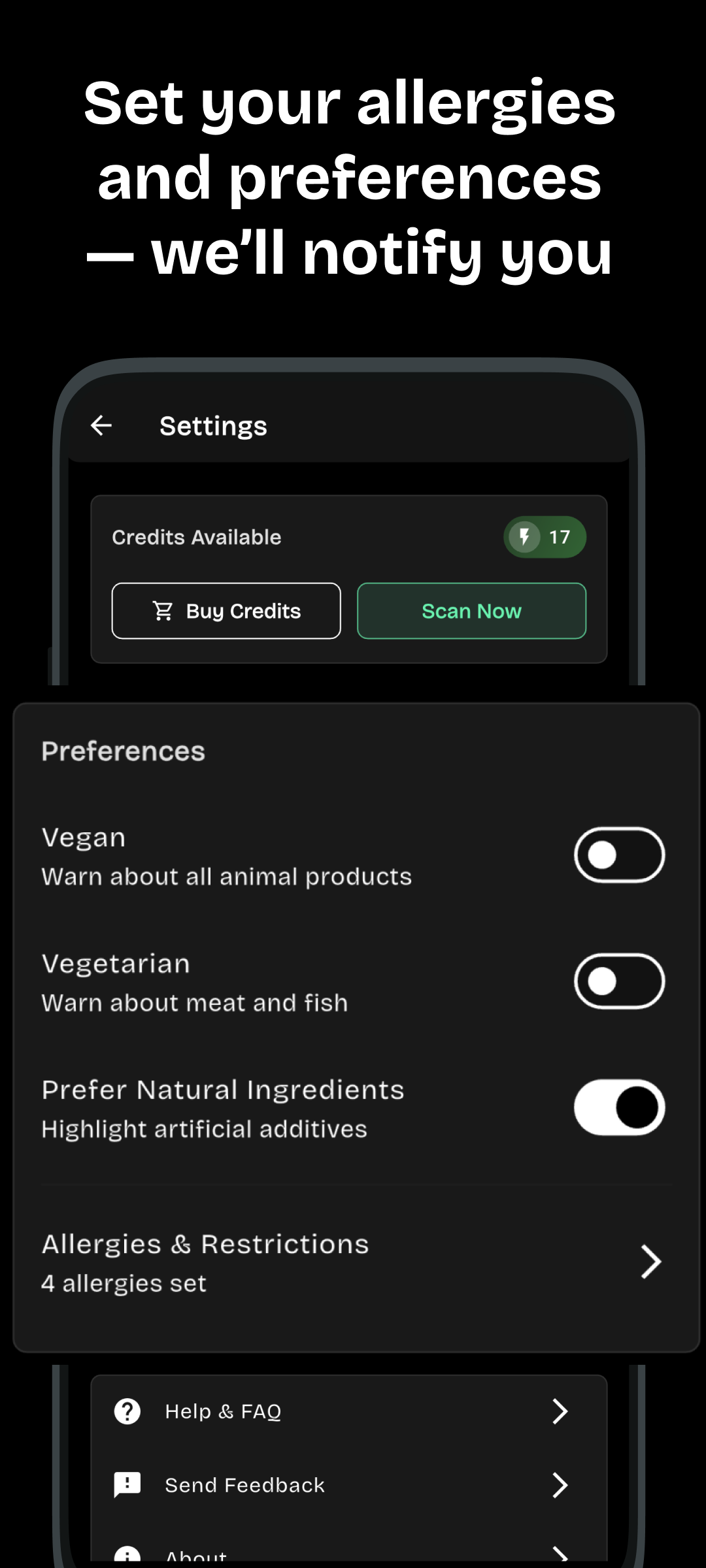Open the Help & FAQ menu item

point(223,1411)
